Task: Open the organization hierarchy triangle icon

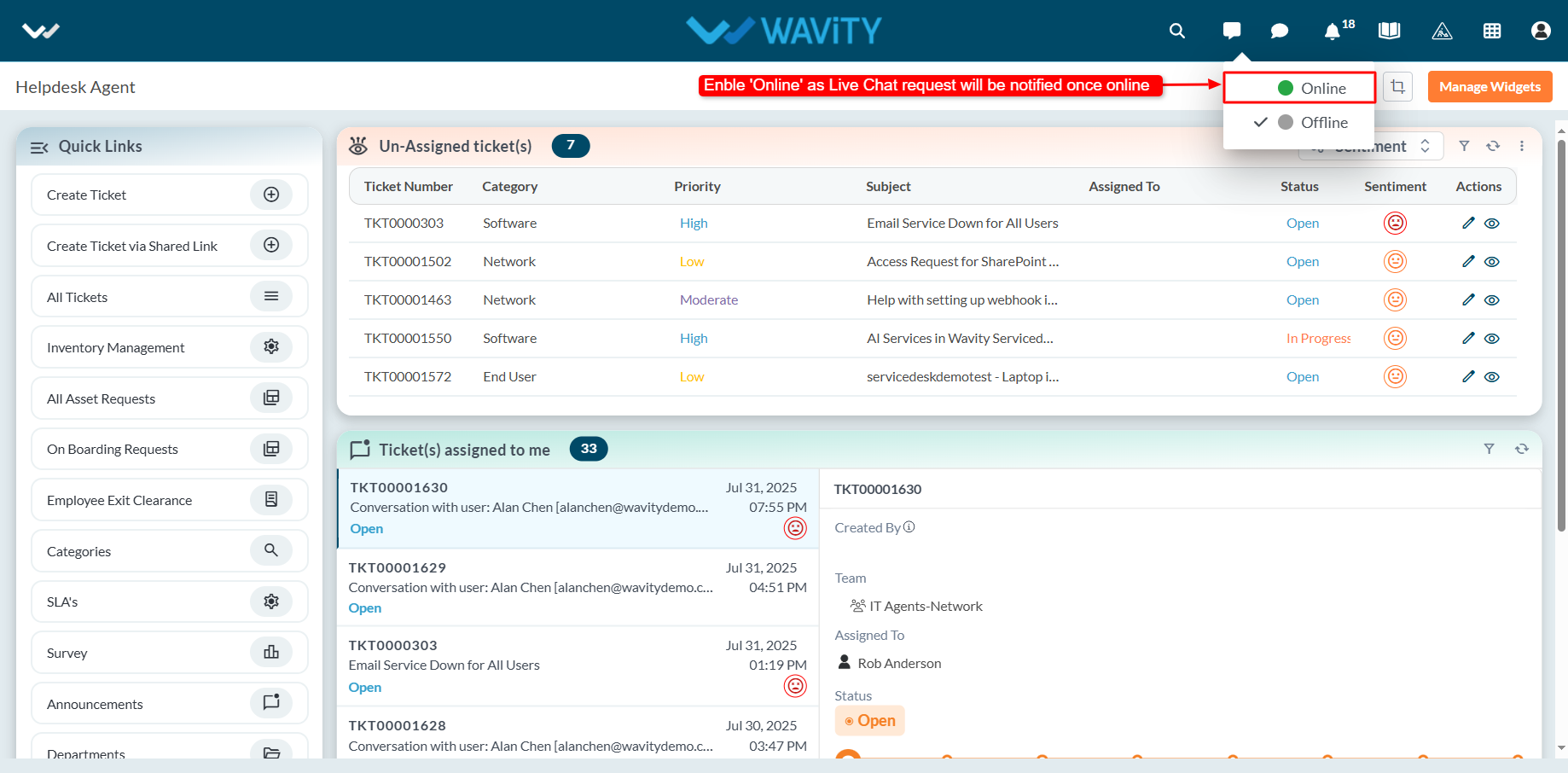Action: (1442, 31)
